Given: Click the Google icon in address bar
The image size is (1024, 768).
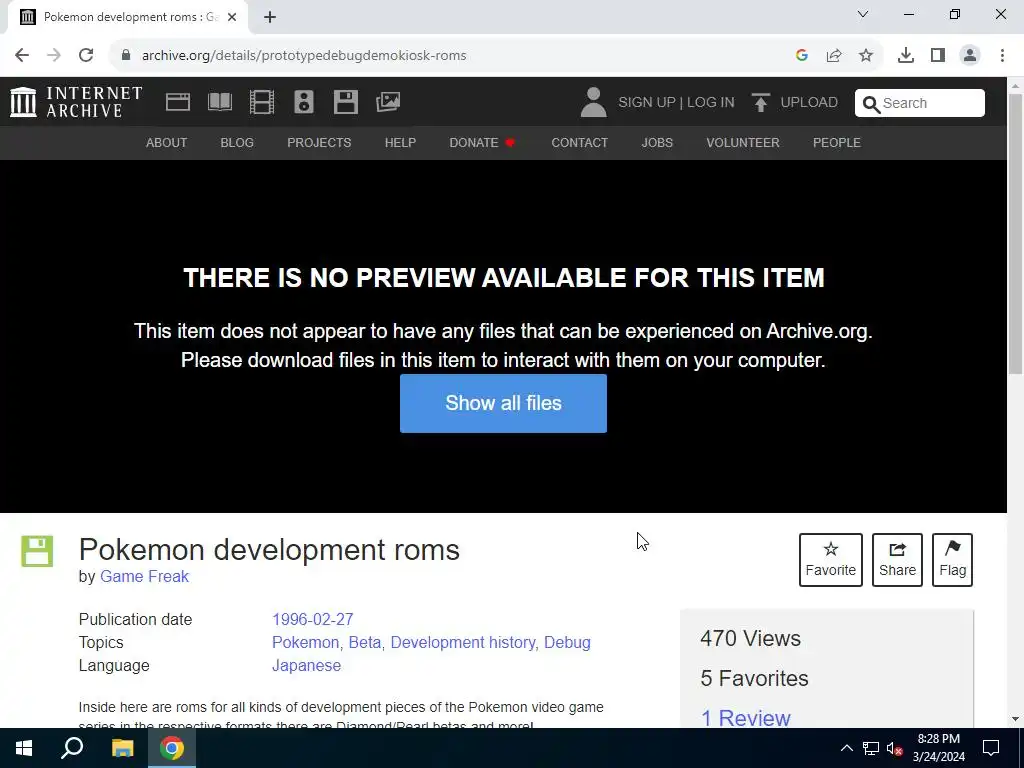Looking at the screenshot, I should (x=802, y=55).
